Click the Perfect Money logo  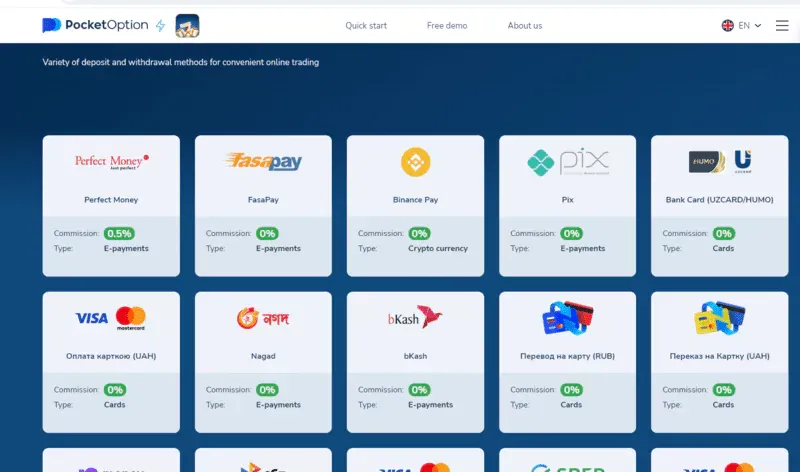[x=112, y=162]
